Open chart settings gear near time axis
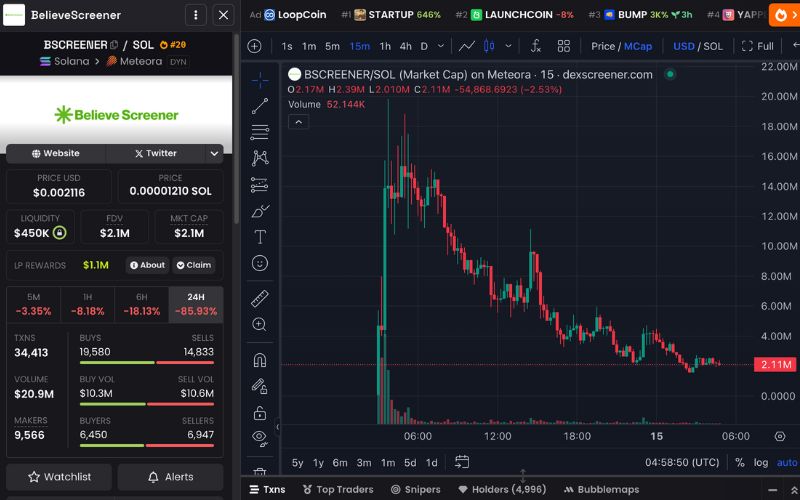 [x=780, y=436]
